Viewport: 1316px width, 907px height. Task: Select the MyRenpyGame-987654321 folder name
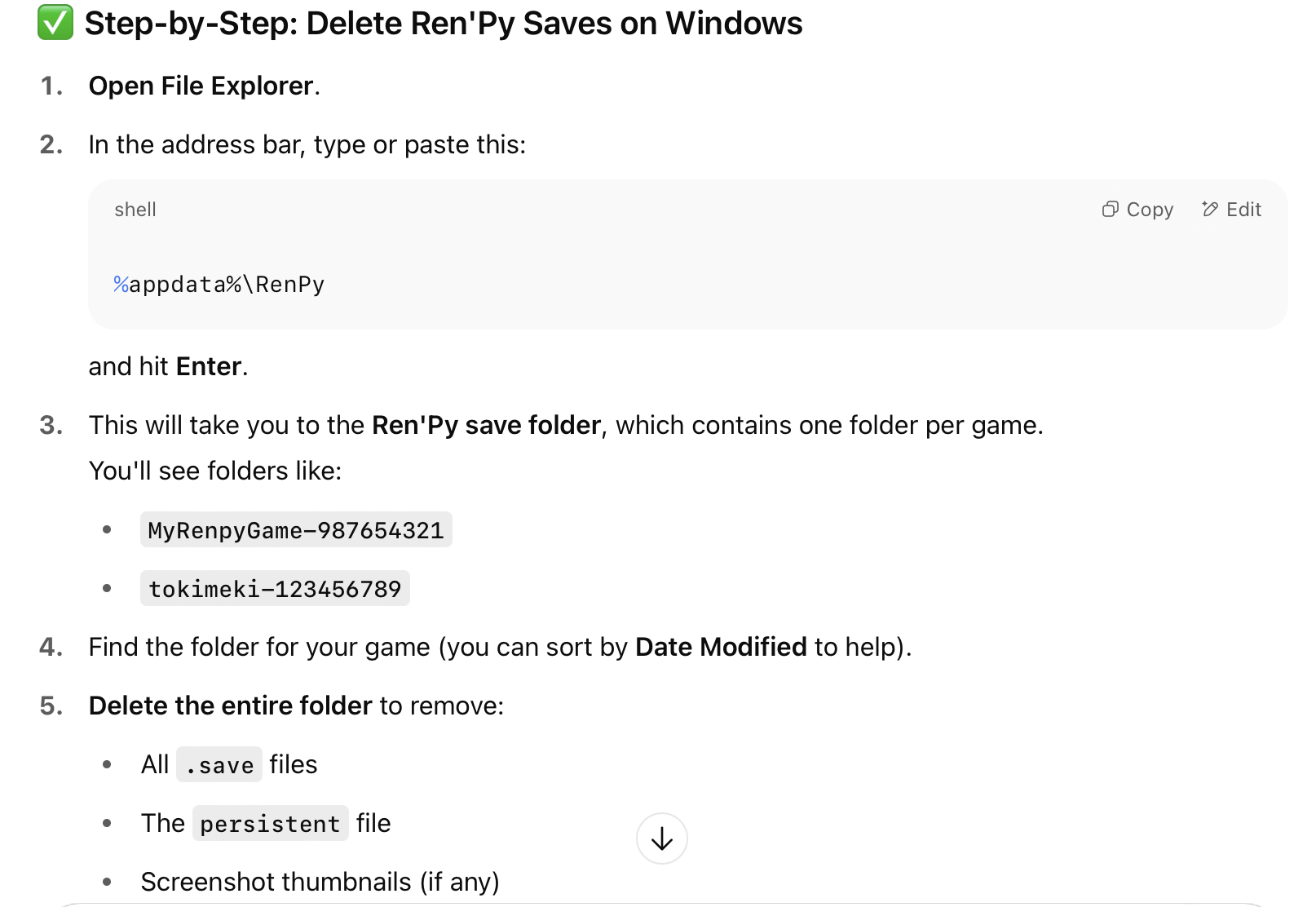tap(296, 530)
